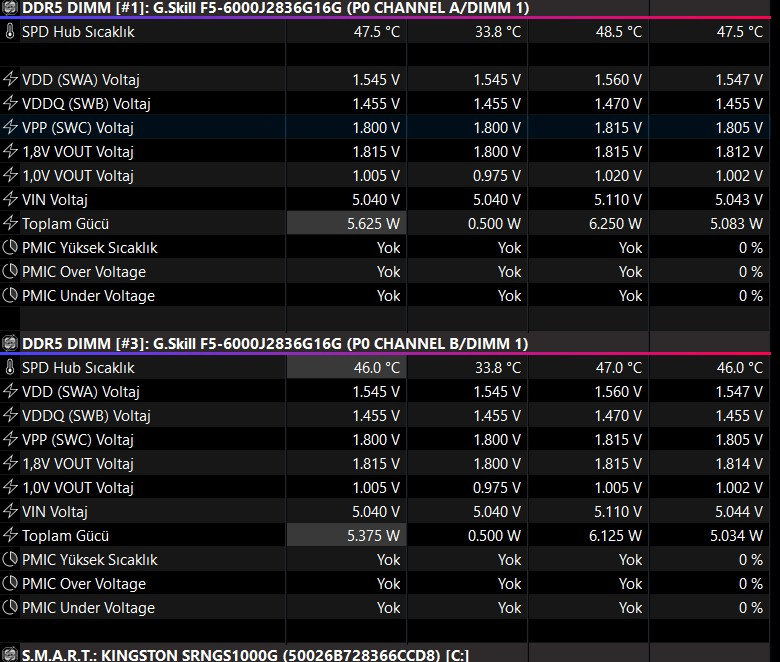Select DIMM #3 PMIC Yüksek Sıcaklık label
This screenshot has width=780, height=662.
(90, 560)
